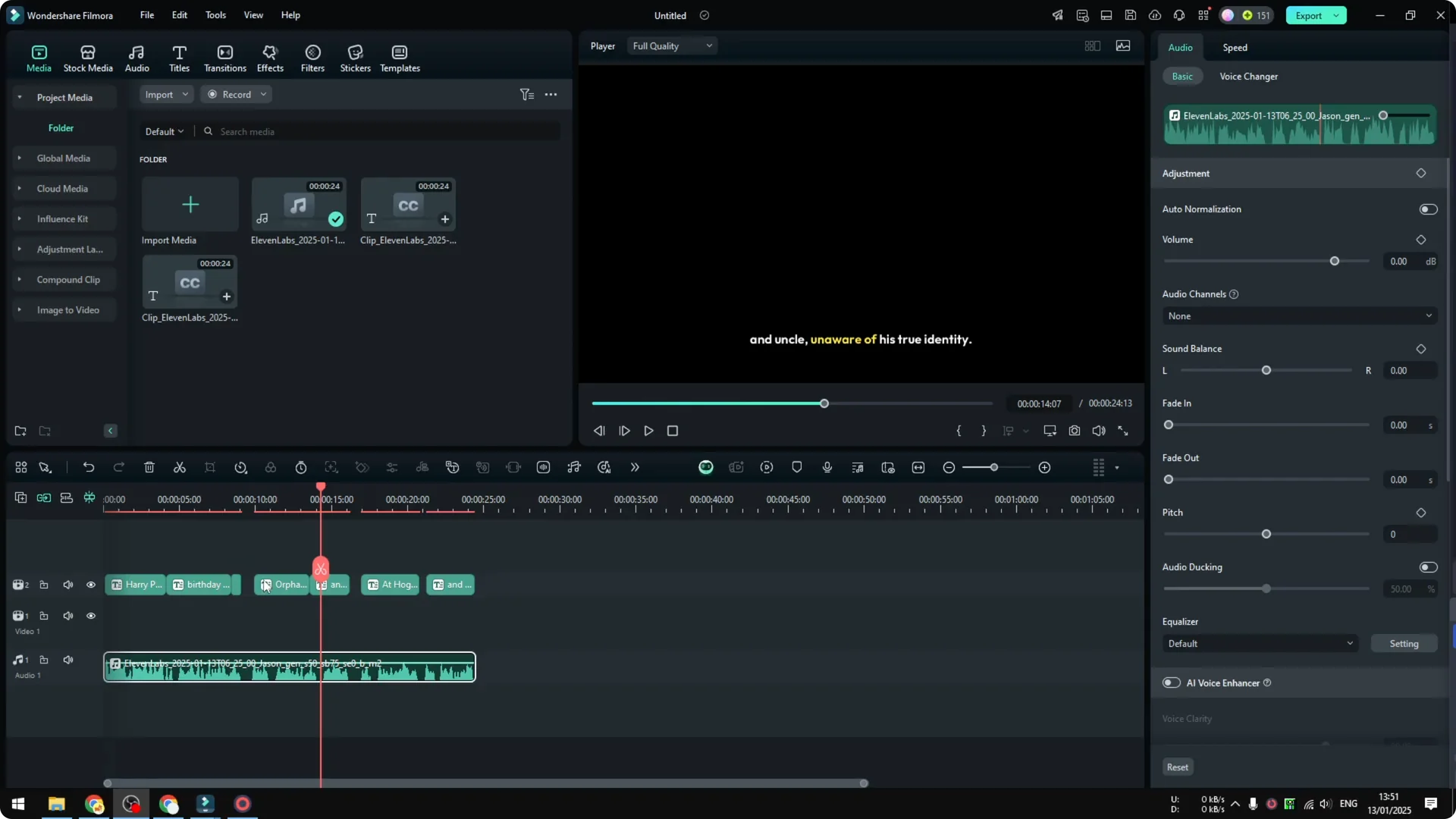Open the Stock Media panel
This screenshot has height=819, width=1456.
click(x=88, y=58)
